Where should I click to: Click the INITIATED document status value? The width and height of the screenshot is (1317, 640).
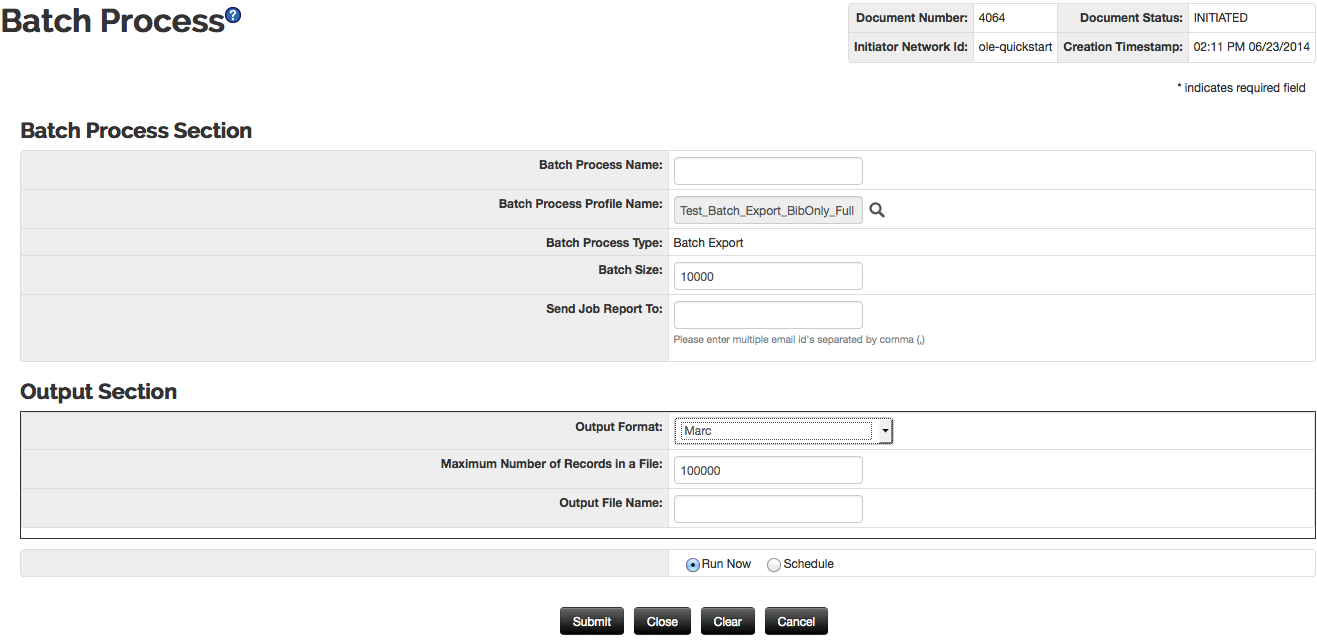(1220, 18)
